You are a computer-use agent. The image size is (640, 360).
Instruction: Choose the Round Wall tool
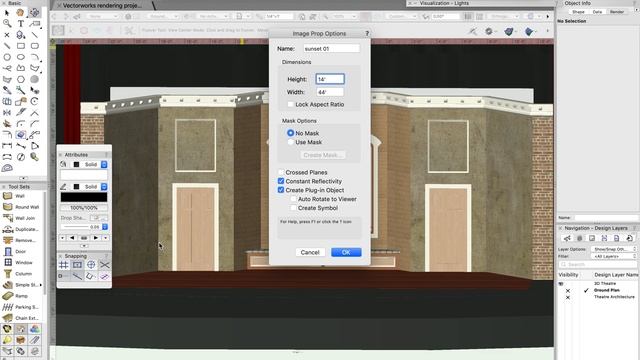click(x=22, y=207)
